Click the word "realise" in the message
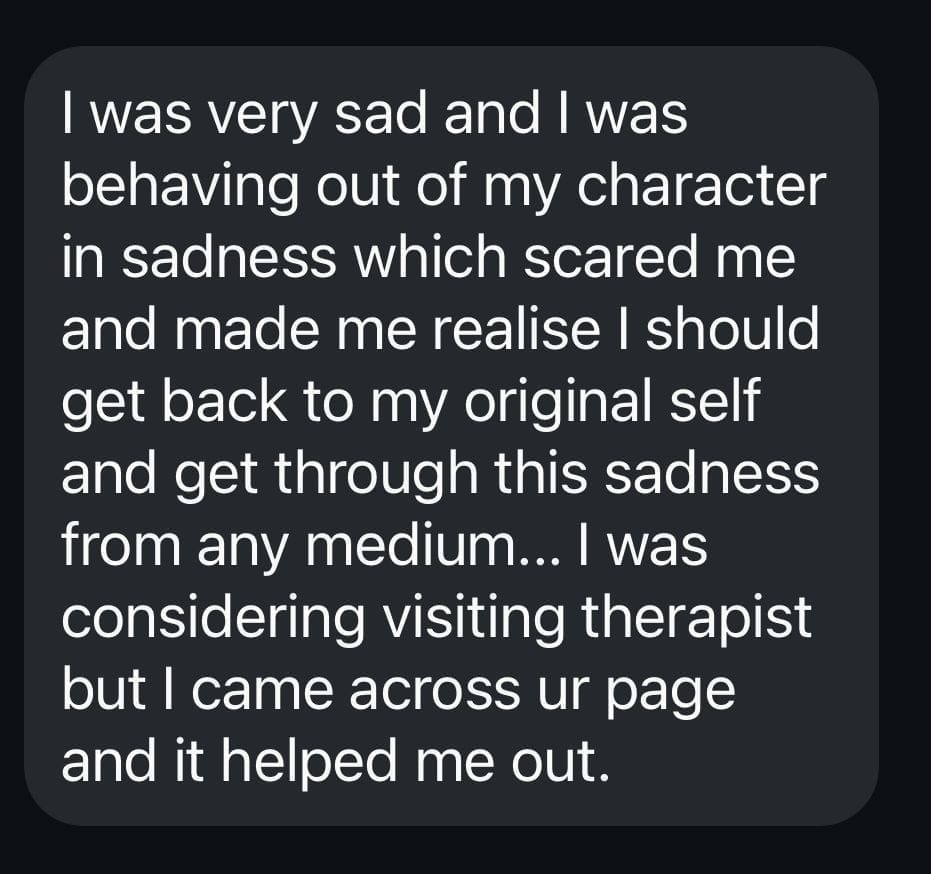 click(529, 330)
